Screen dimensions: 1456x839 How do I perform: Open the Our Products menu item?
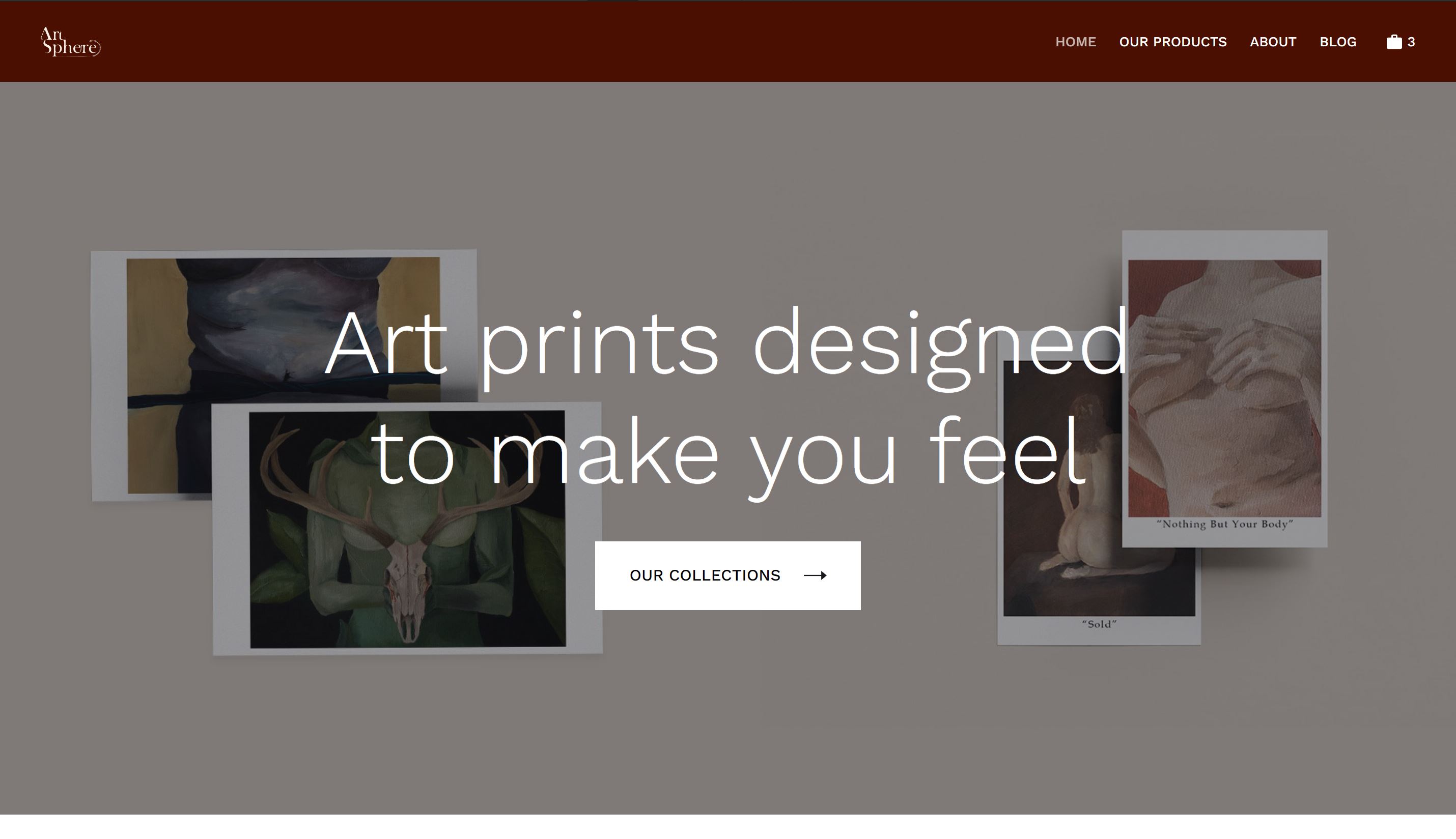click(x=1172, y=42)
